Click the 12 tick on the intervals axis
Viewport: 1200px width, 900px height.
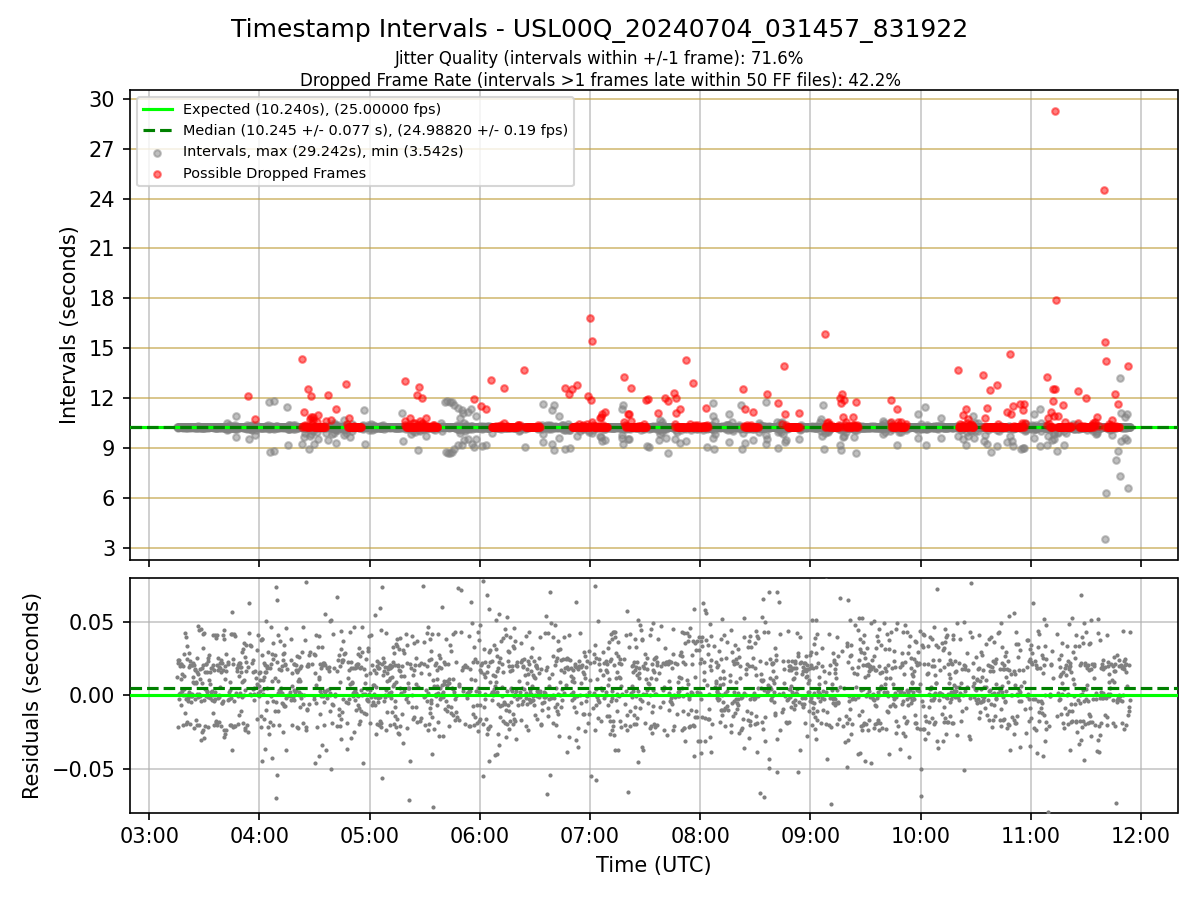(101, 398)
